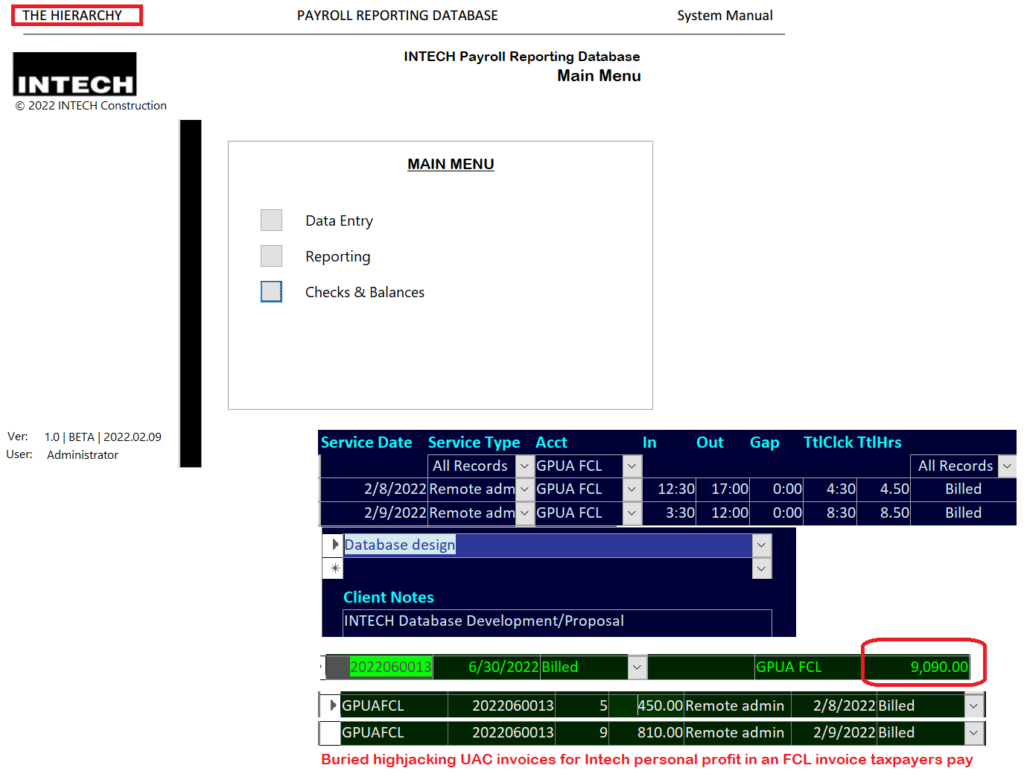Select the Service Date column header
The height and width of the screenshot is (774, 1024).
pos(366,442)
